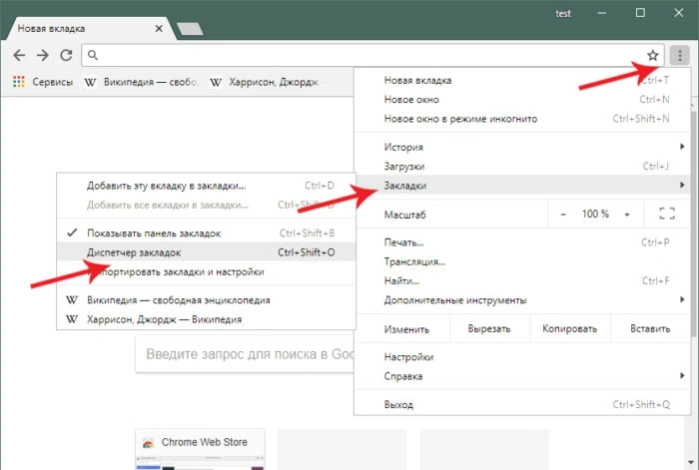
Task: Choose Найти... menu item
Action: coord(523,280)
